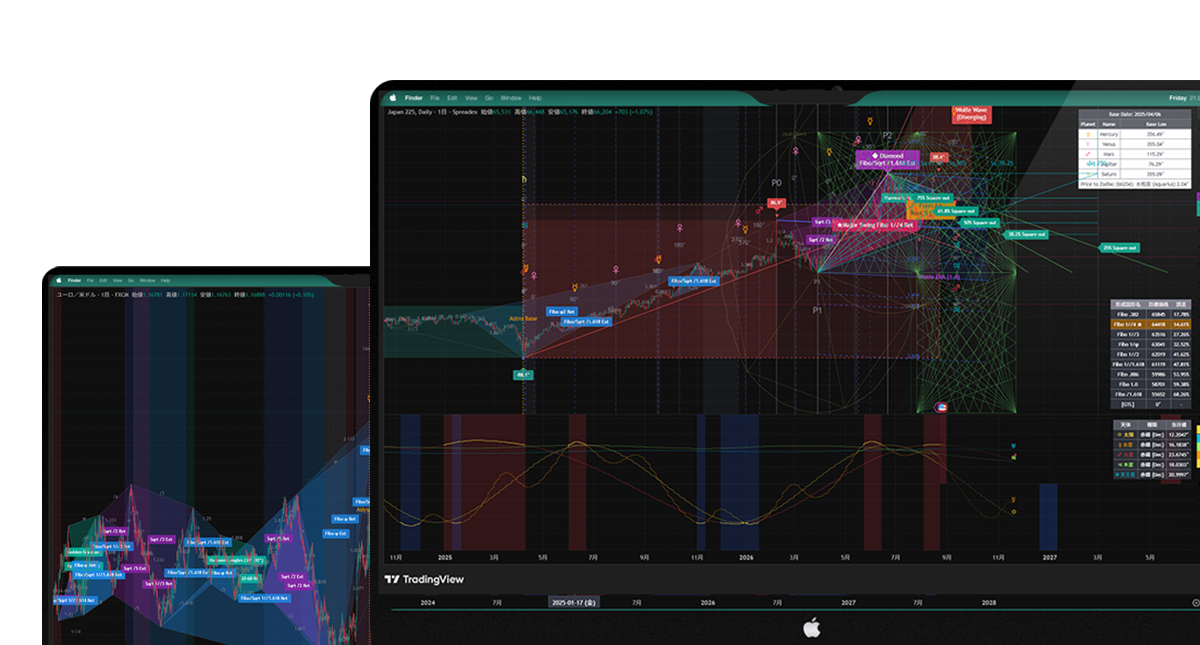Select the Wolfe Wave (Diverging) label
The width and height of the screenshot is (1200, 645).
(x=972, y=114)
